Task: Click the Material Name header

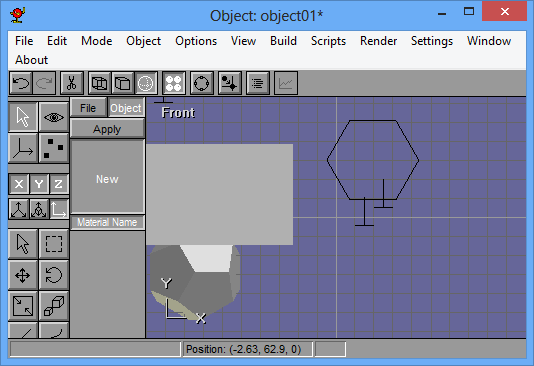Action: (x=107, y=222)
